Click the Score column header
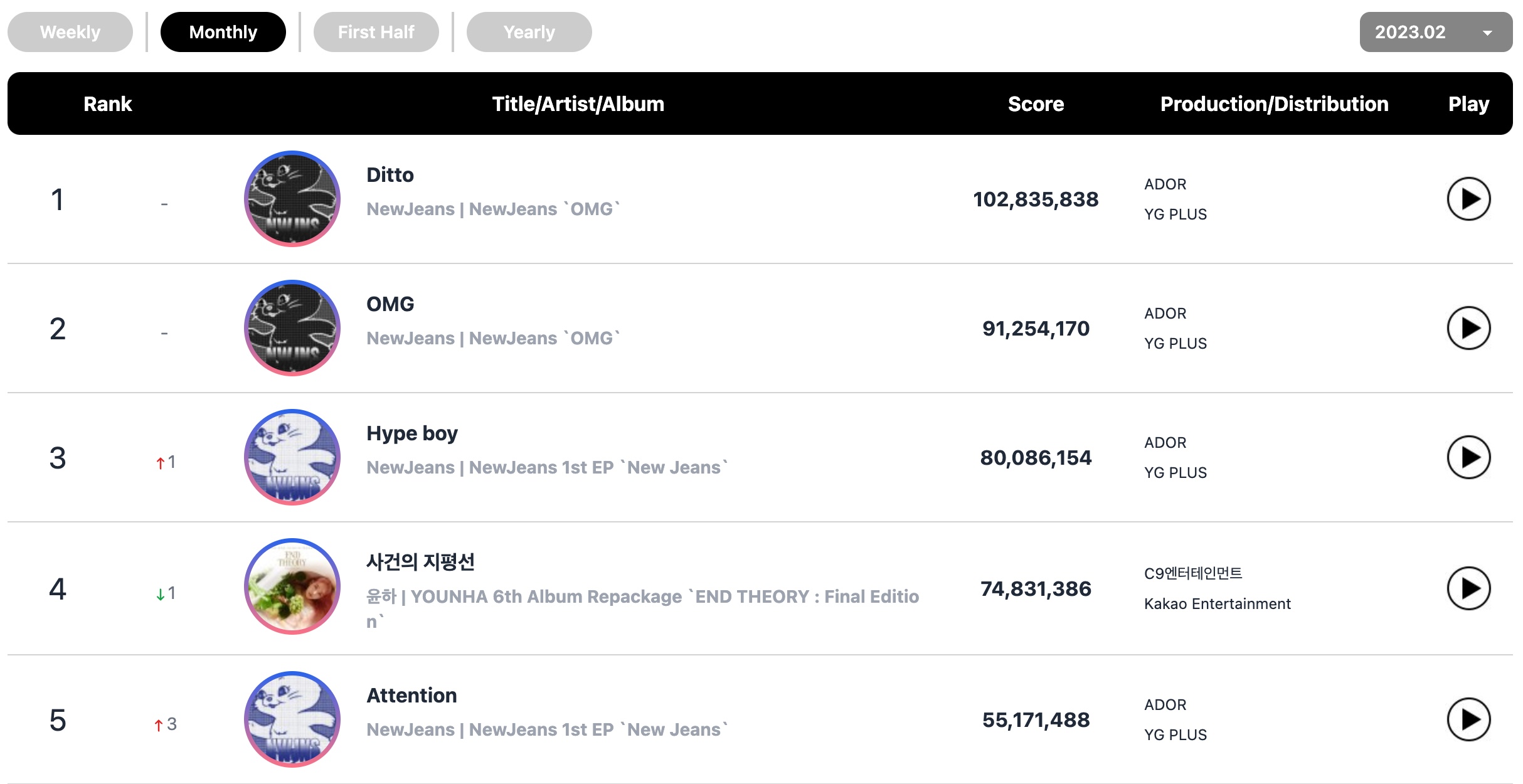The height and width of the screenshot is (784, 1523). (x=1036, y=103)
